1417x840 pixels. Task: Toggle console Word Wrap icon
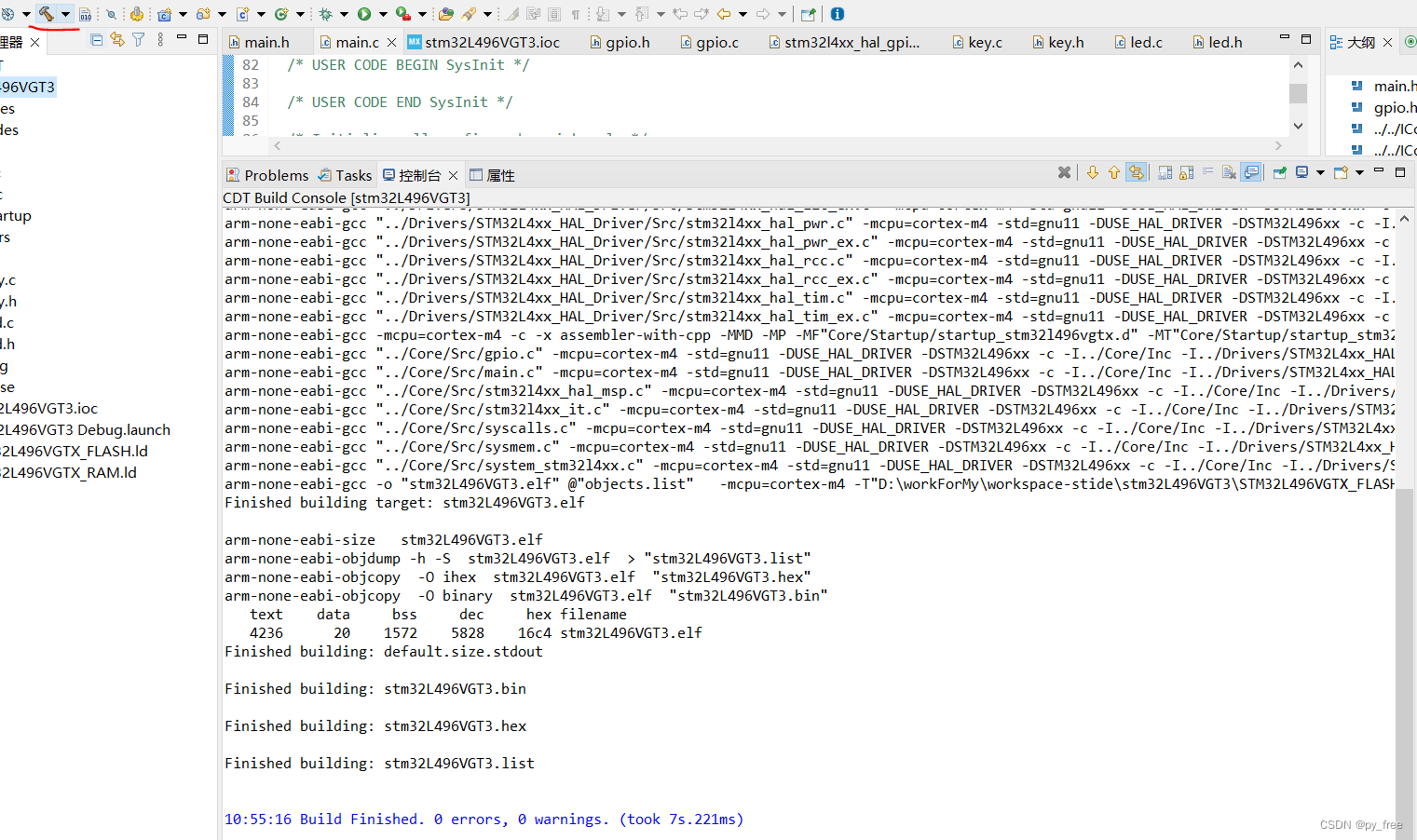(1207, 170)
